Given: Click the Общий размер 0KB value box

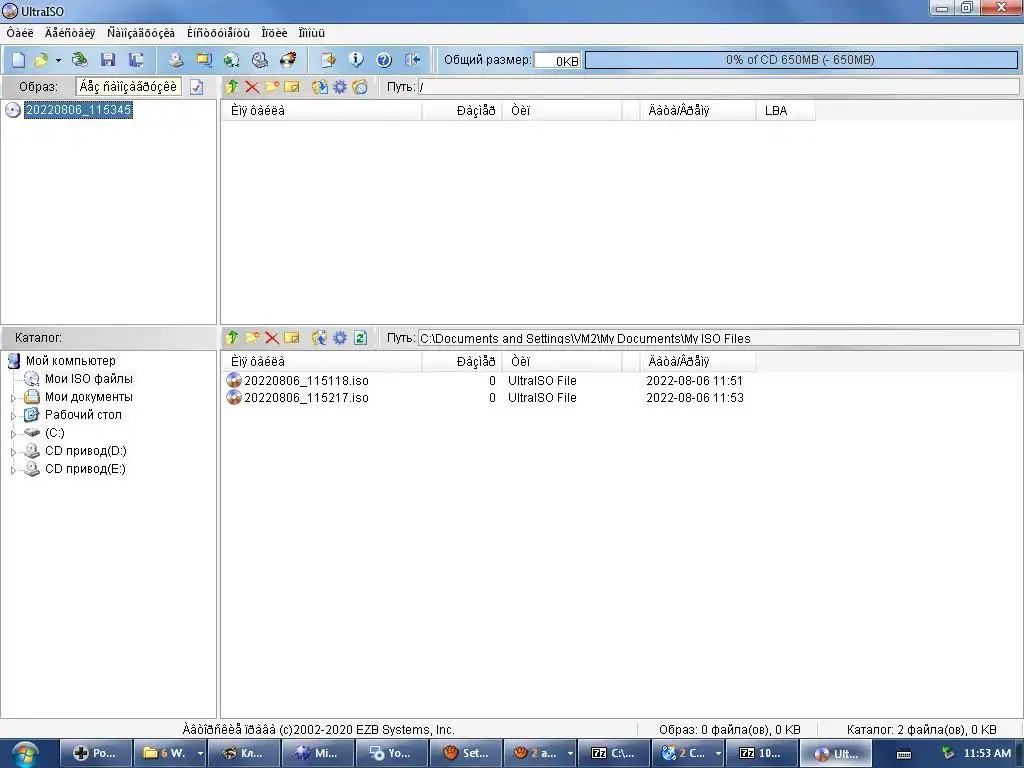Looking at the screenshot, I should (557, 60).
